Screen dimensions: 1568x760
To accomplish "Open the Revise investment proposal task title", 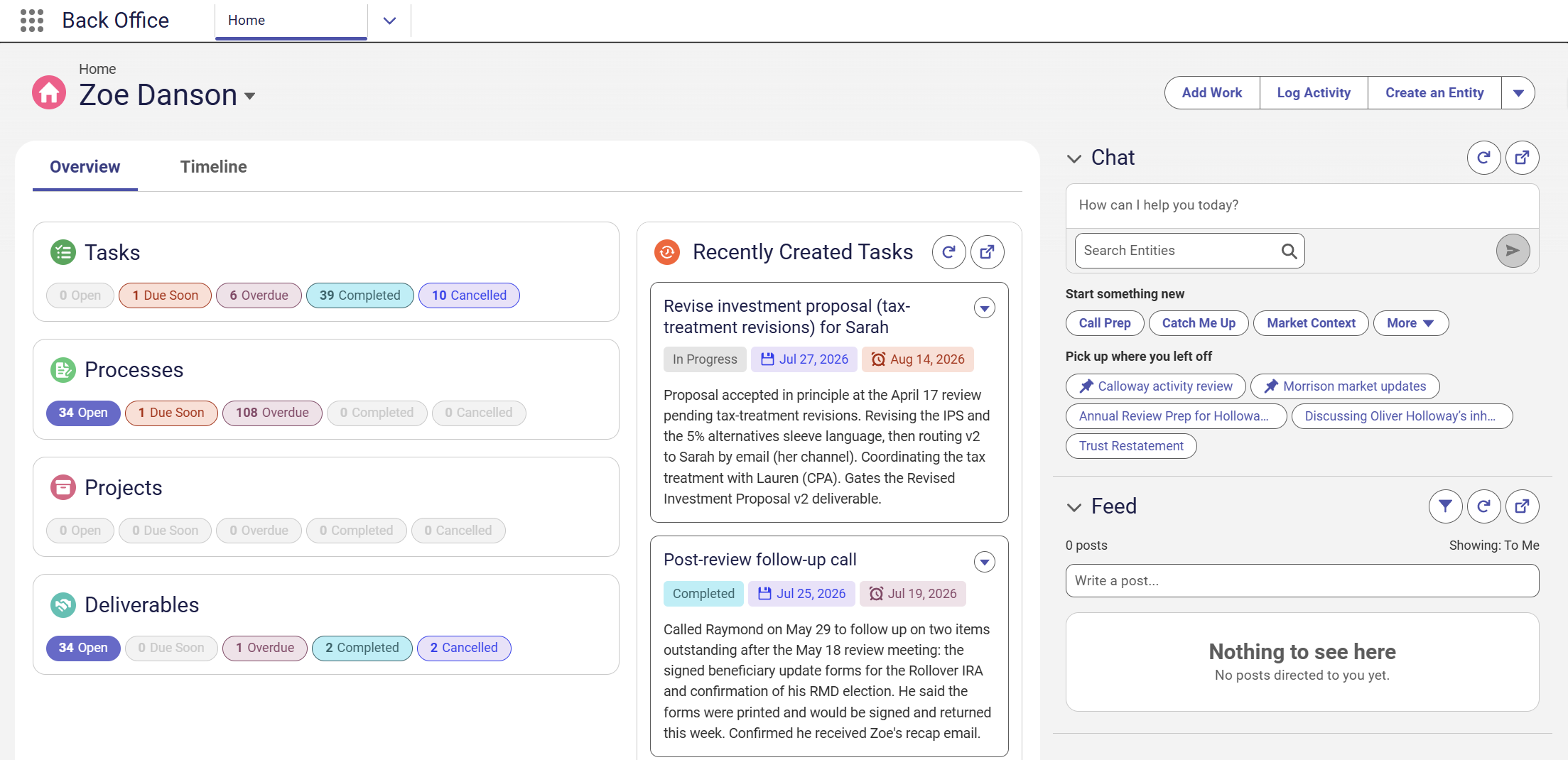I will coord(786,317).
